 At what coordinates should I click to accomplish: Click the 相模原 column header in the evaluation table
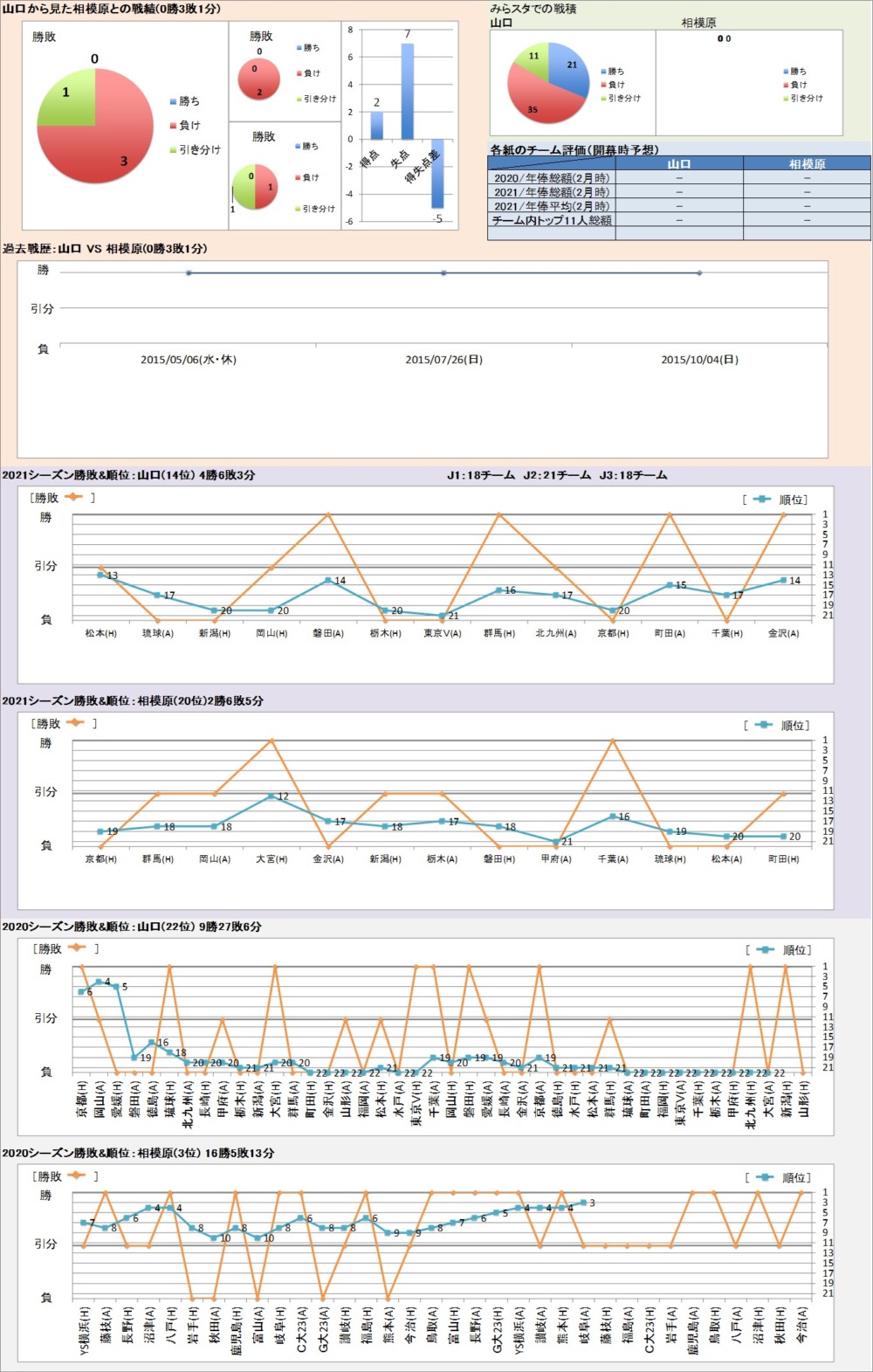(x=807, y=163)
